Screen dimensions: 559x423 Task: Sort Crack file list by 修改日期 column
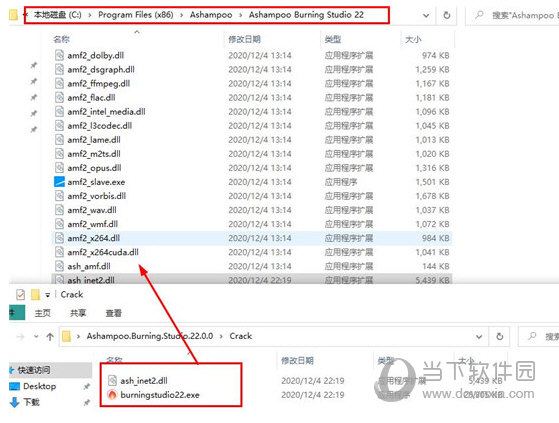click(x=297, y=361)
